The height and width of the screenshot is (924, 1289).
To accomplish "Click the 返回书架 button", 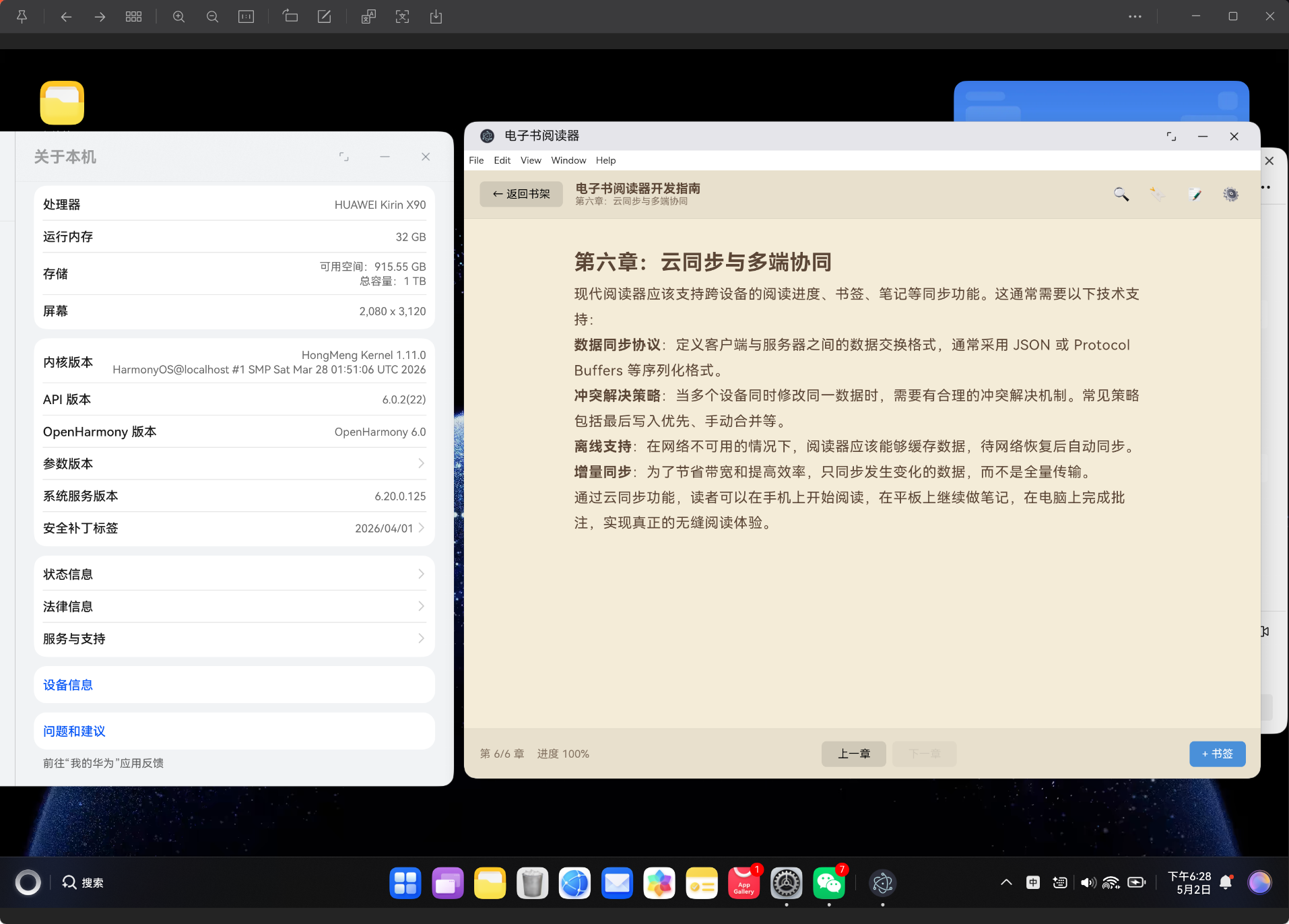I will [x=521, y=194].
